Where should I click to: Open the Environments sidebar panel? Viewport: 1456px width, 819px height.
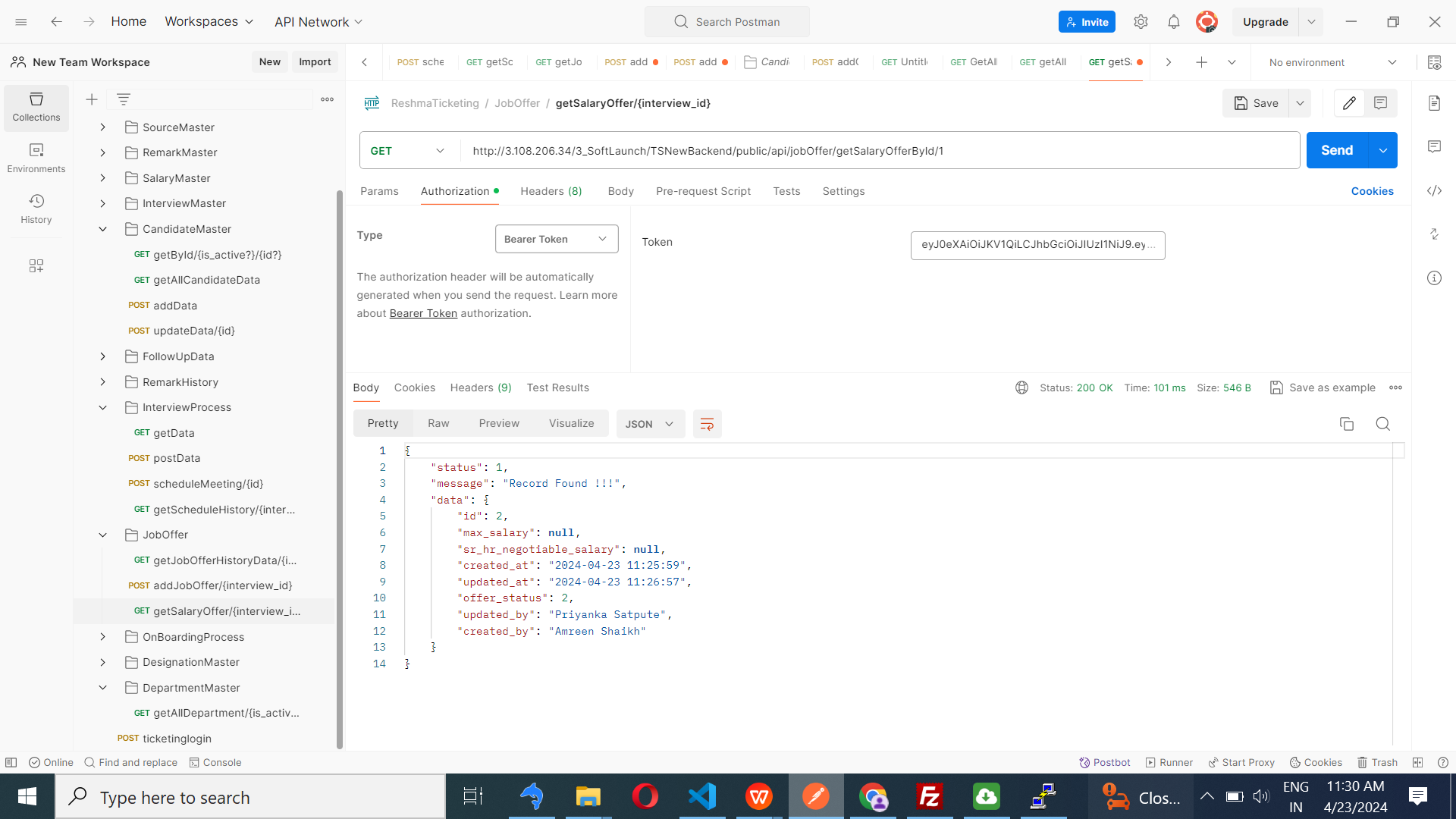[x=36, y=158]
